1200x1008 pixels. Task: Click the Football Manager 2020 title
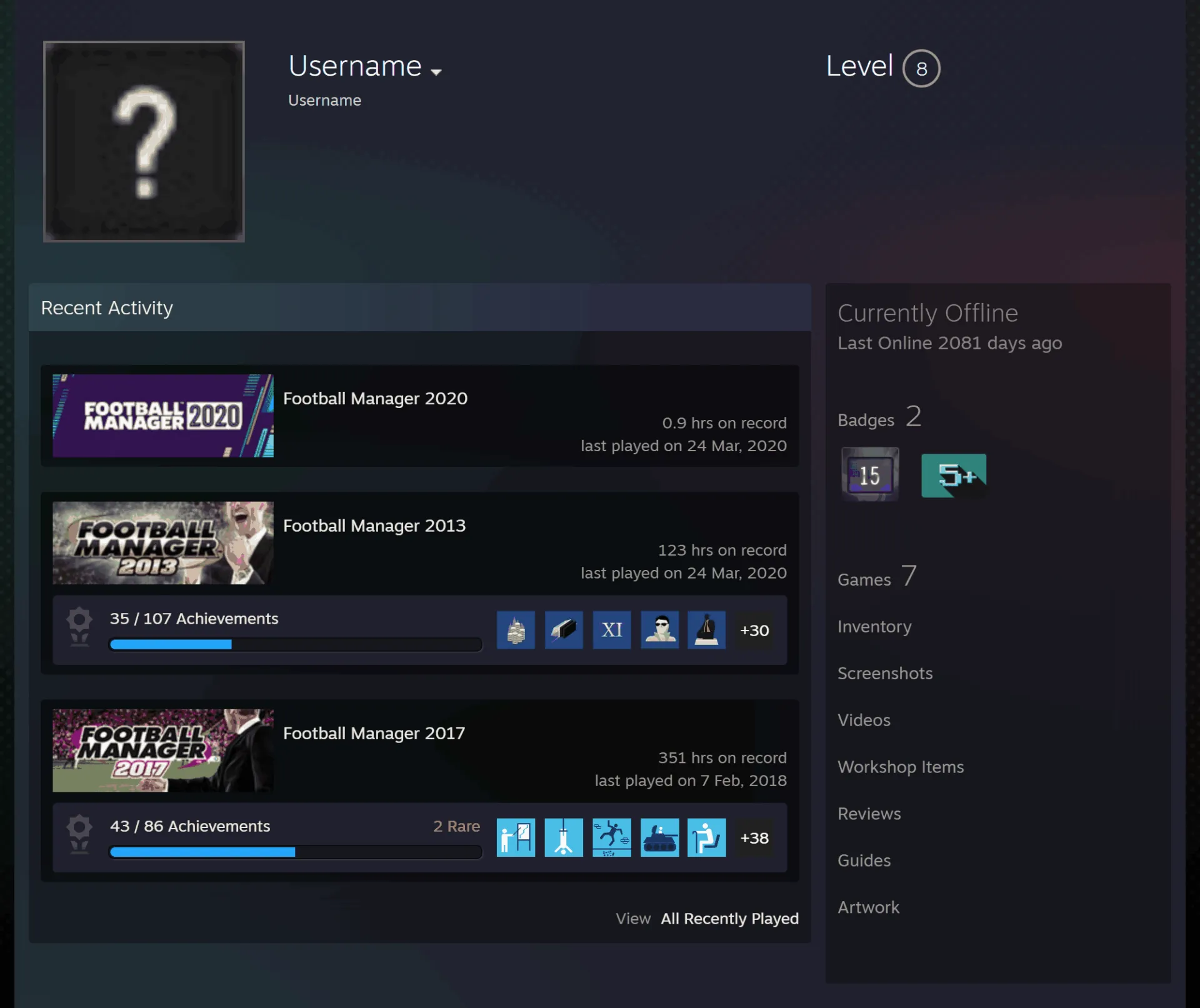pyautogui.click(x=375, y=399)
